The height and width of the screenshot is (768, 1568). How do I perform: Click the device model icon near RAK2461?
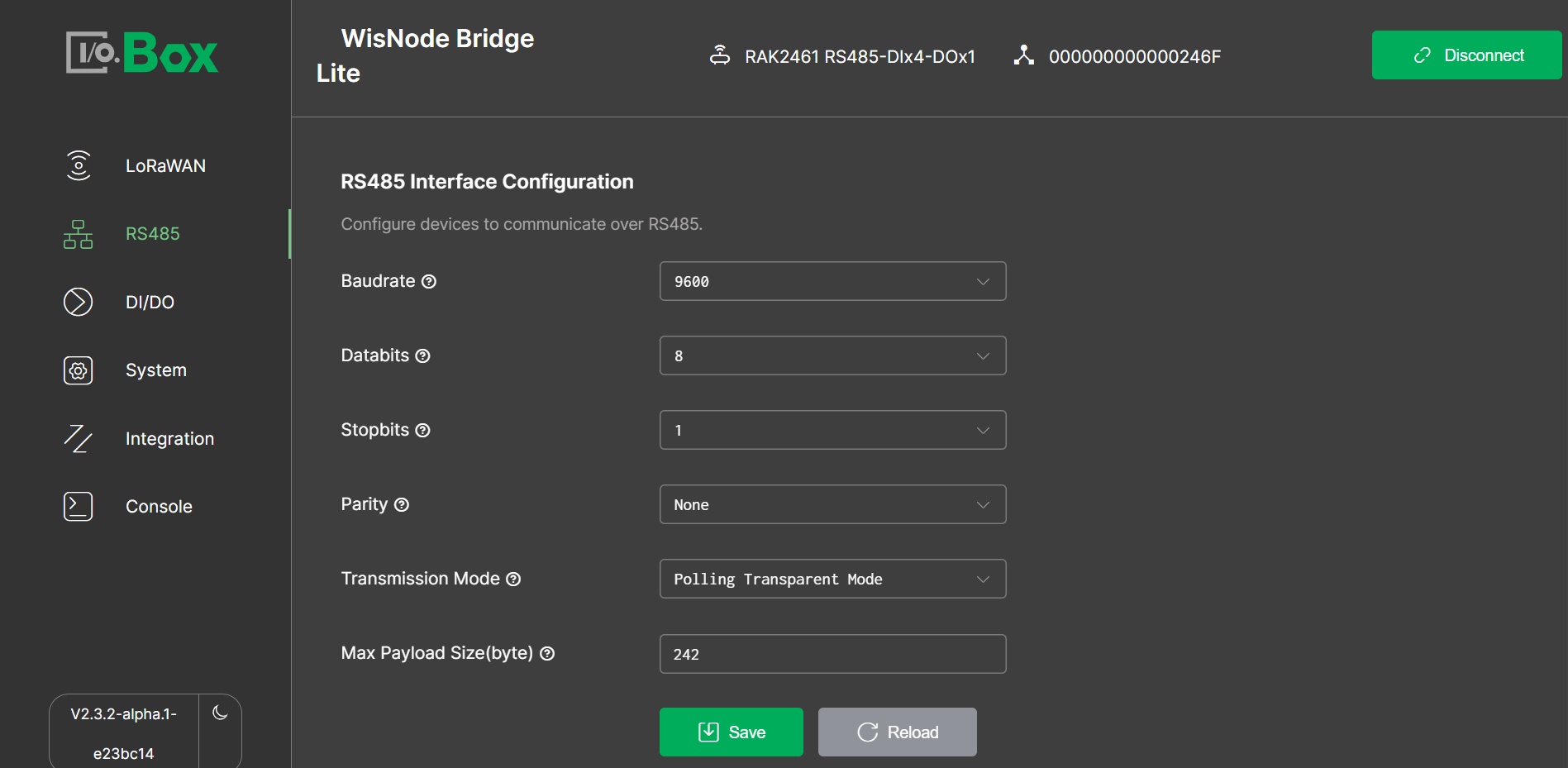[x=720, y=55]
